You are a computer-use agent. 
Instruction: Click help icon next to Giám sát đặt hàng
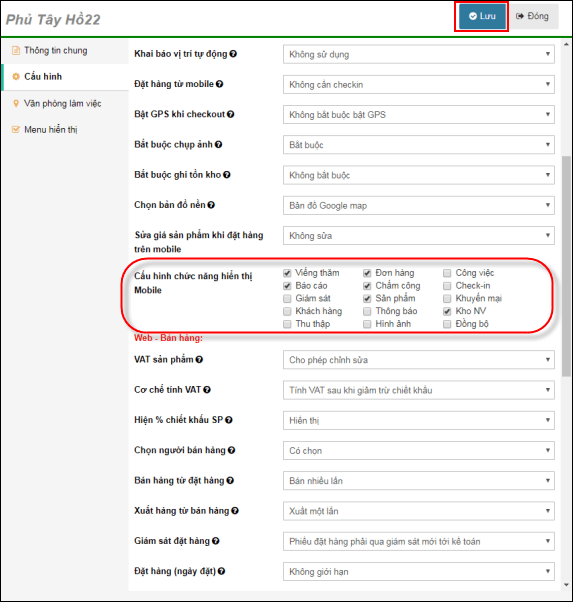[215, 541]
